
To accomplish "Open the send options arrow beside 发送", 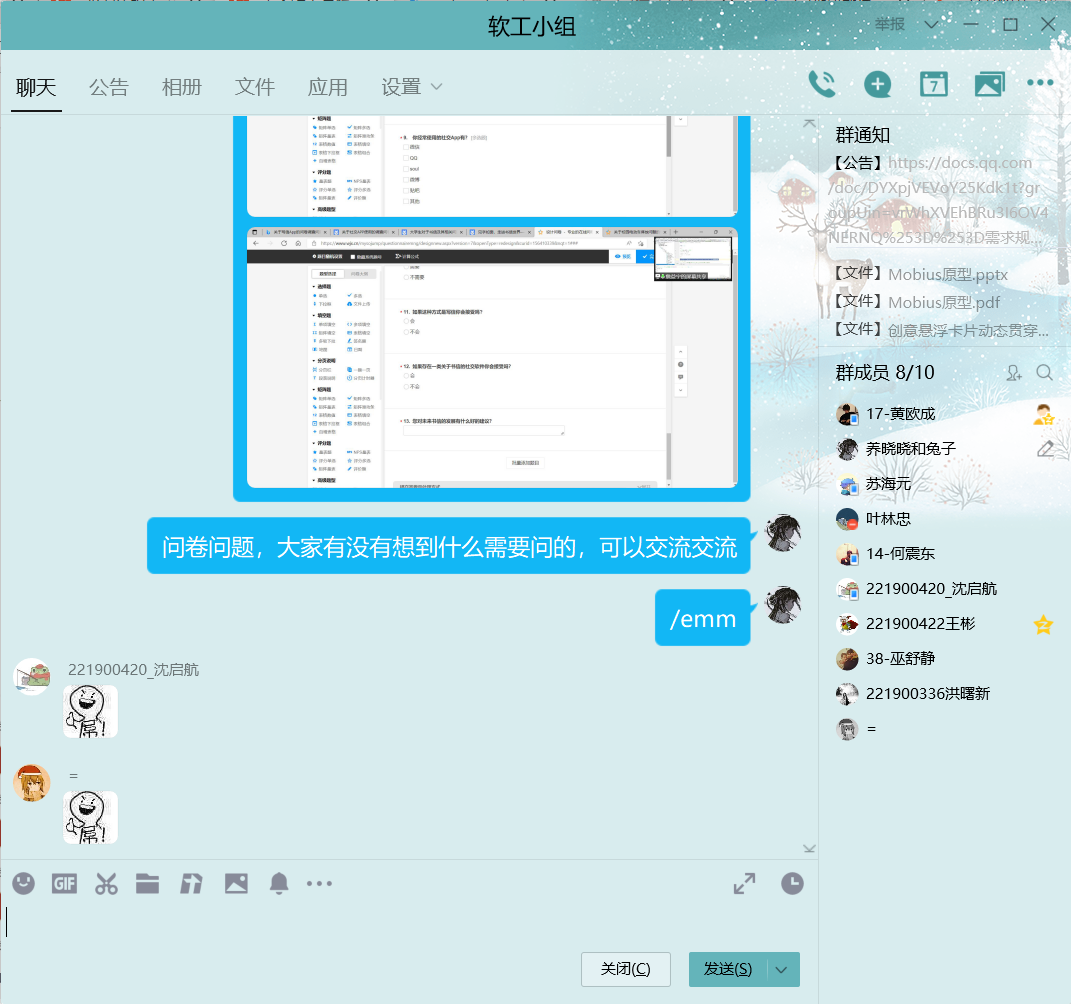I will tap(782, 970).
